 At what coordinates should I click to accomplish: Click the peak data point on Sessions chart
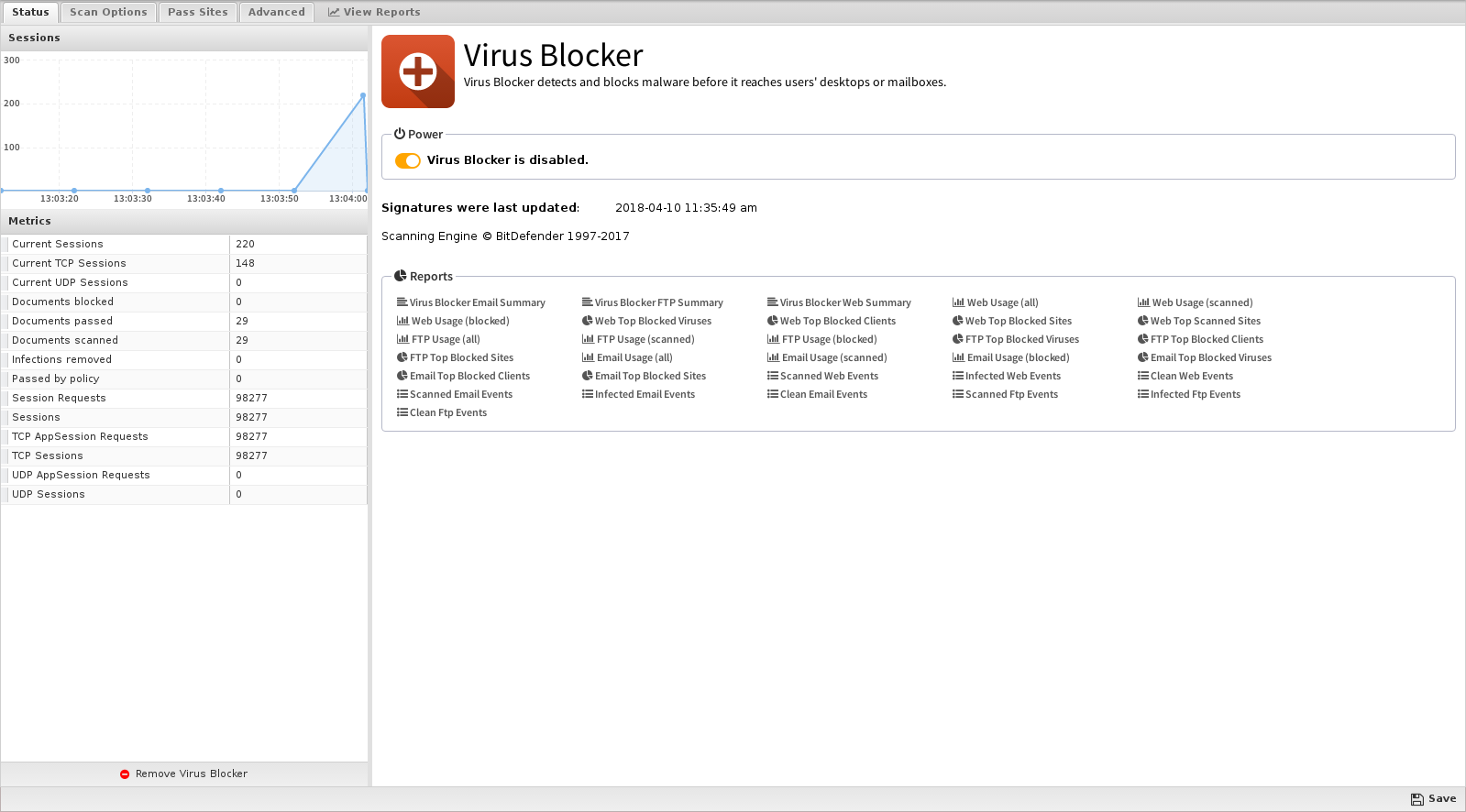point(363,95)
